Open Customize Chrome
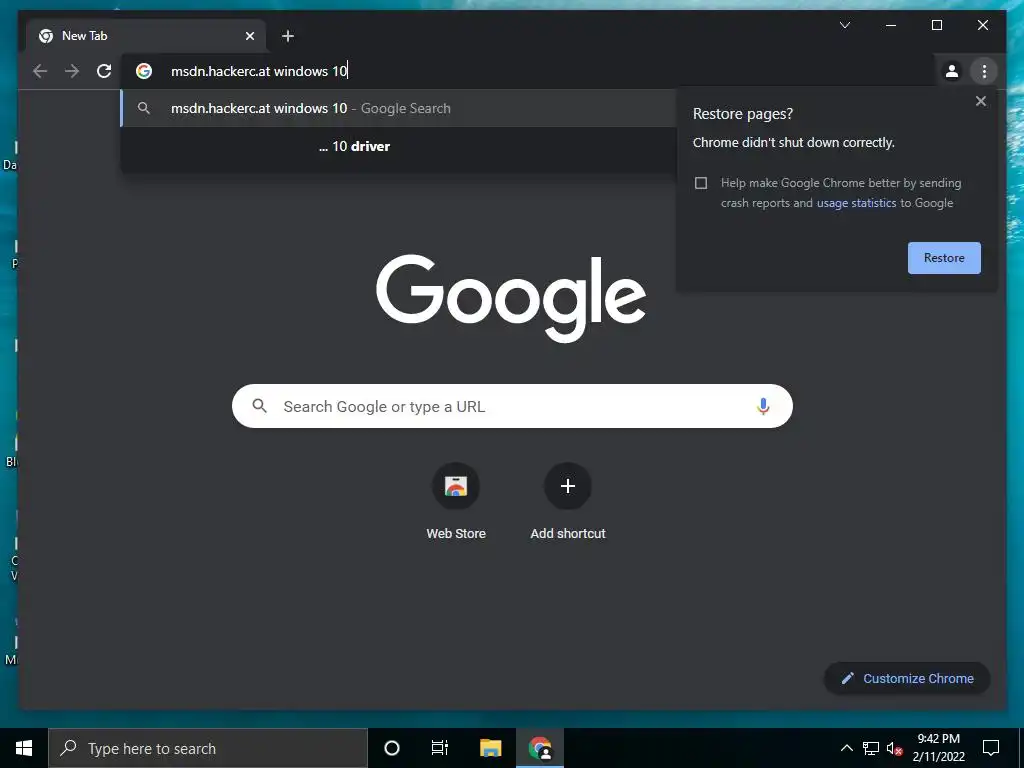 tap(907, 679)
